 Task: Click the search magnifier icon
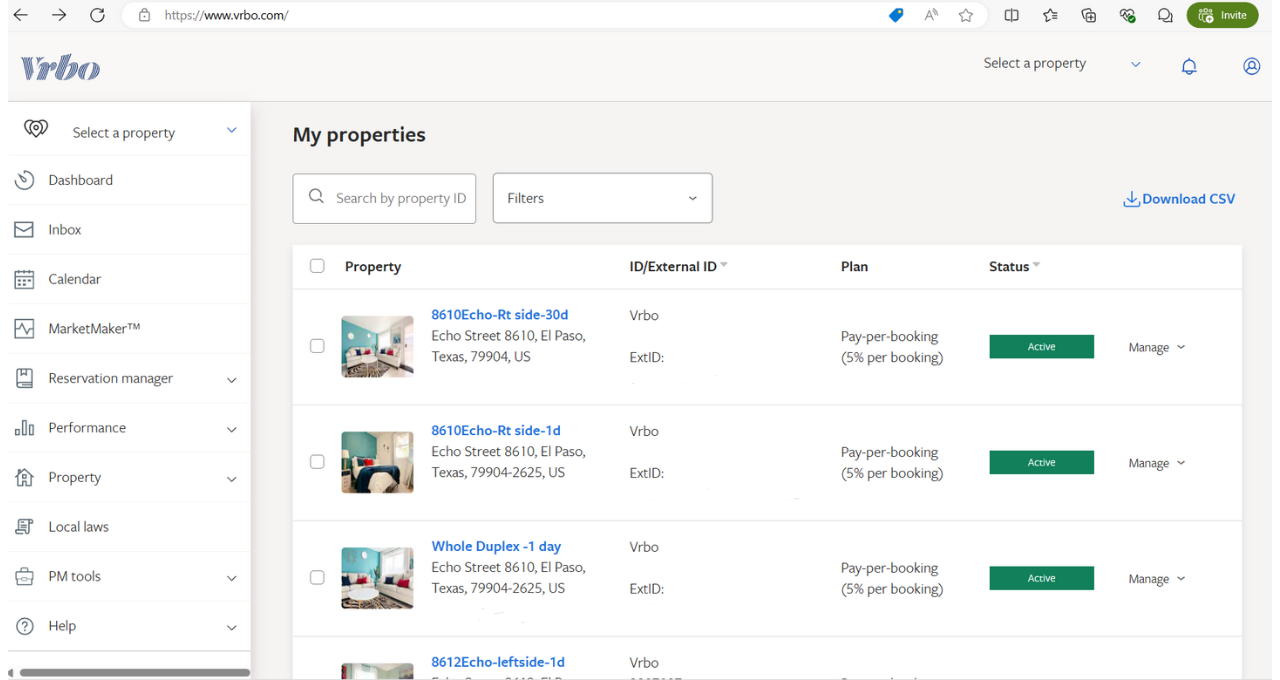[x=316, y=197]
